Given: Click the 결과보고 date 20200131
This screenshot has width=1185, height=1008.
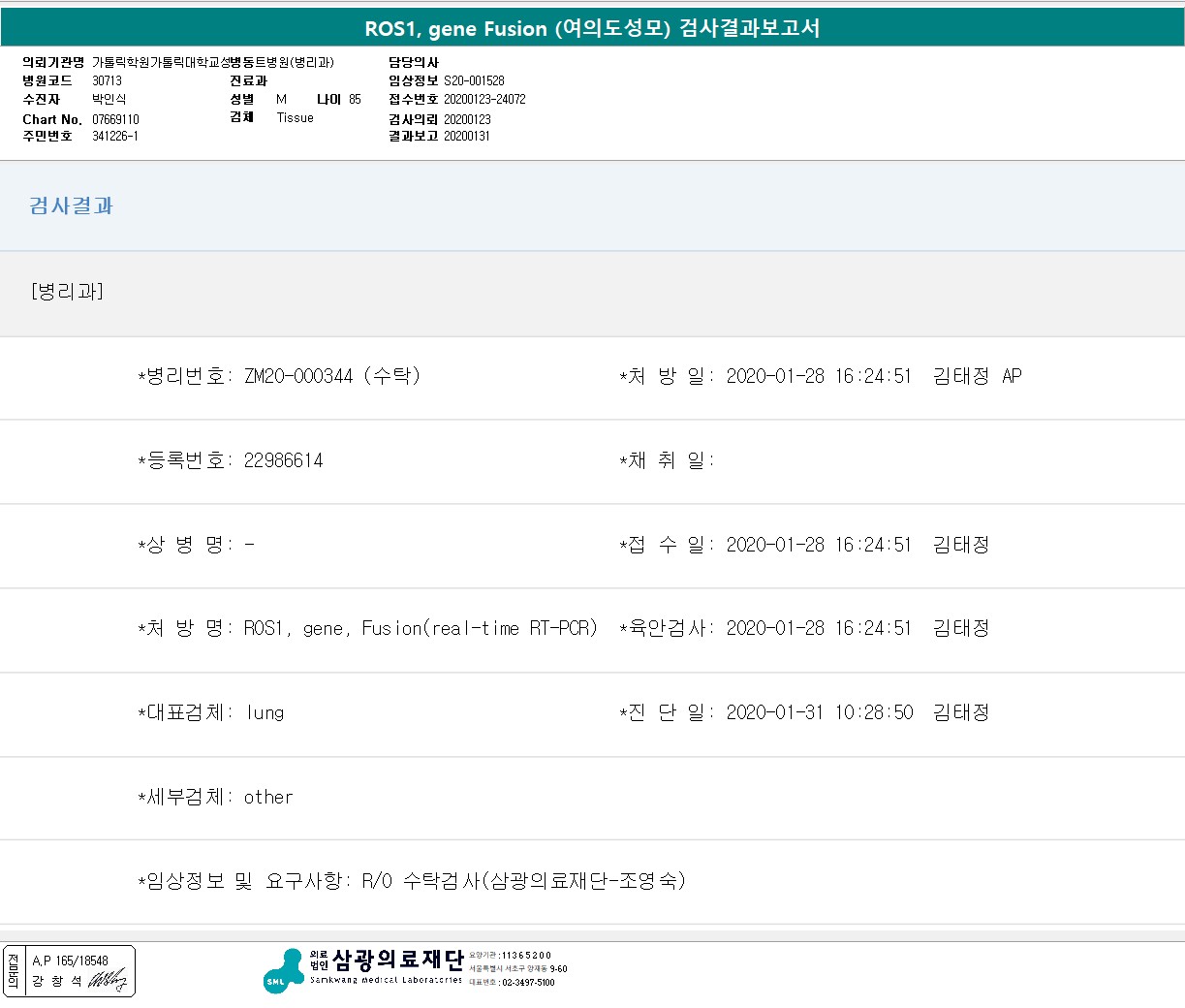Looking at the screenshot, I should tap(467, 136).
